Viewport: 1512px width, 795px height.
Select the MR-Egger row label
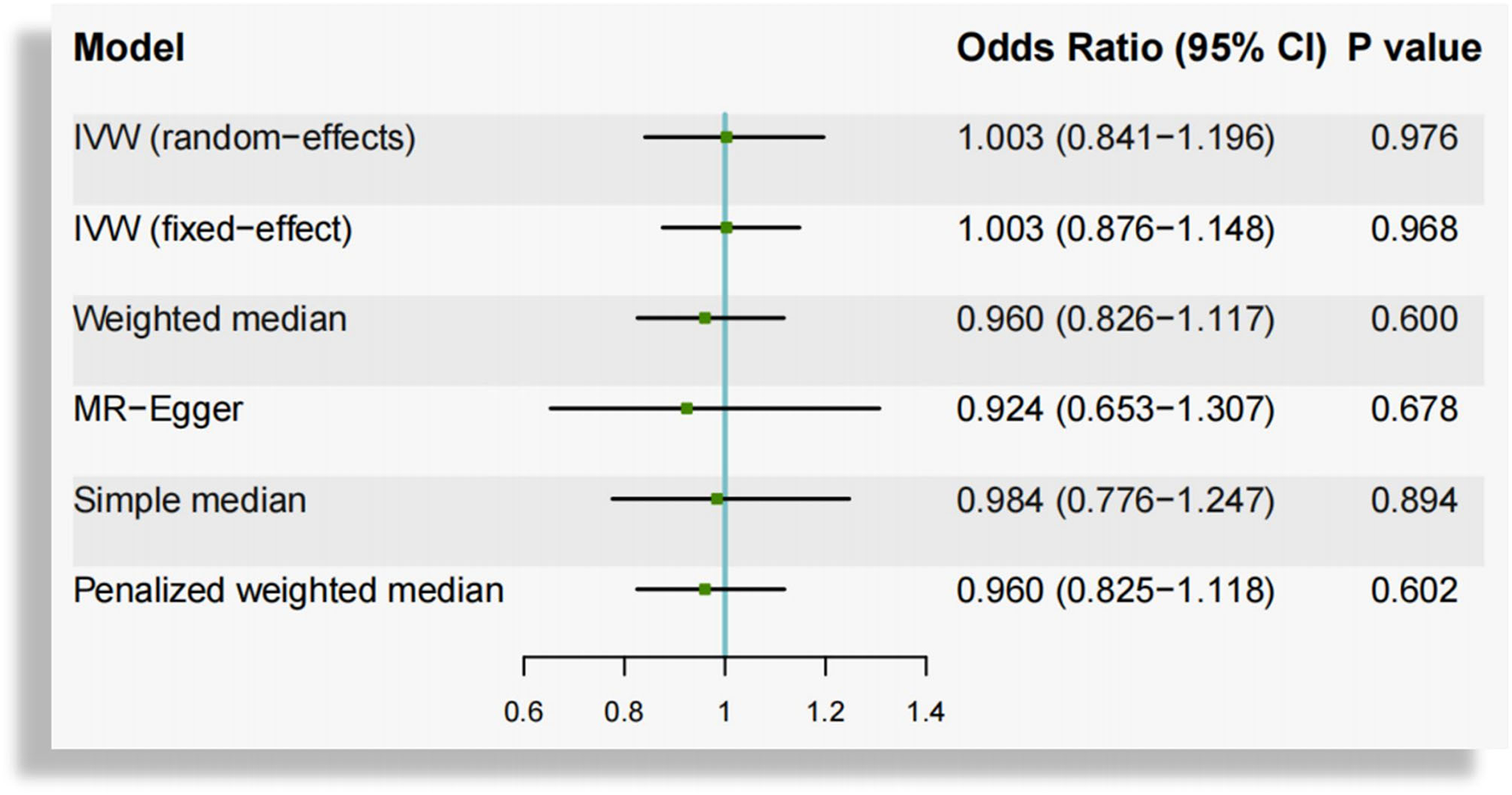[x=158, y=409]
